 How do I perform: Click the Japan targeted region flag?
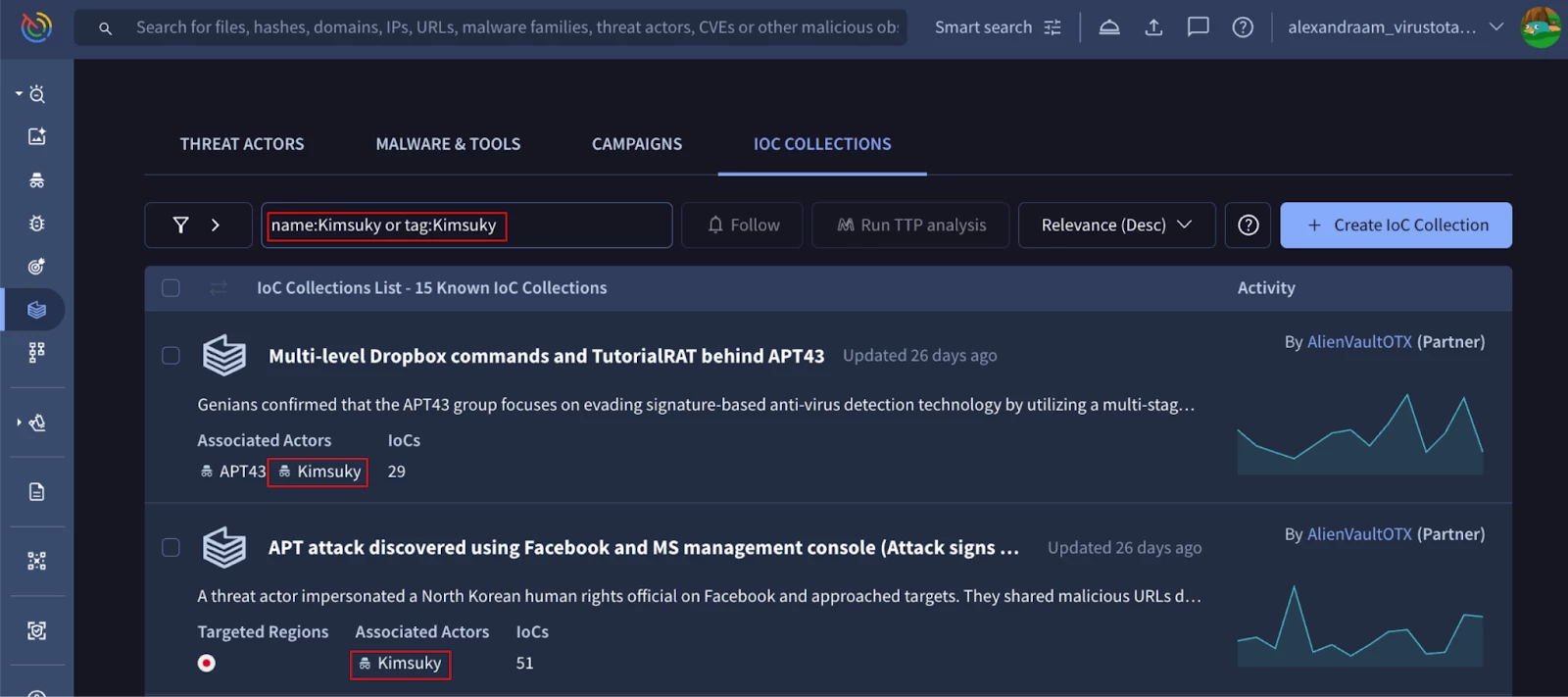[x=207, y=664]
